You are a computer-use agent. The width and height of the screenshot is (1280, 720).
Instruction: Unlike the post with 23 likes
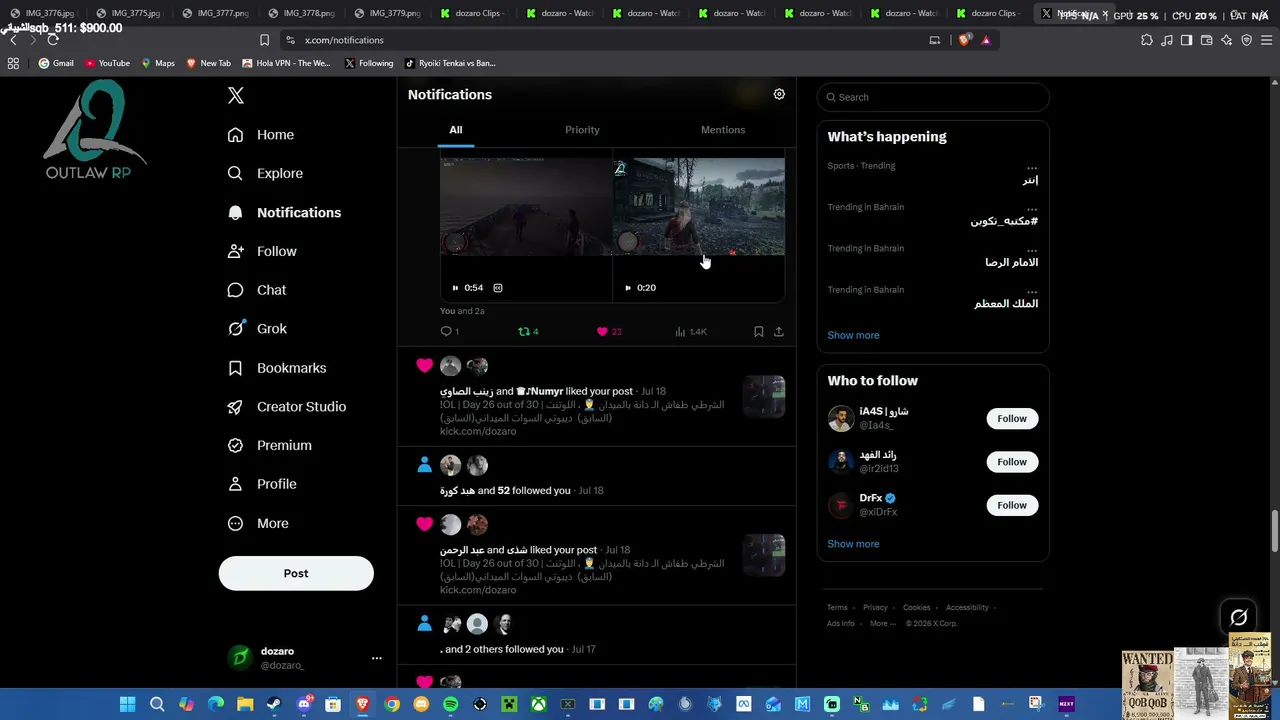click(x=609, y=331)
